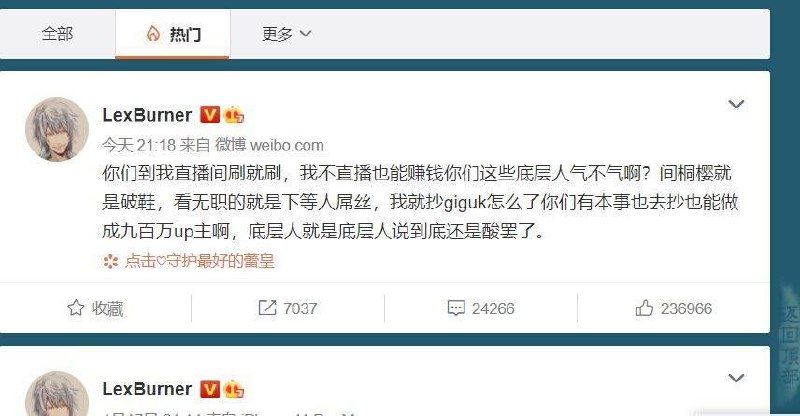Click LexBurner's avatar on the first post

point(57,130)
